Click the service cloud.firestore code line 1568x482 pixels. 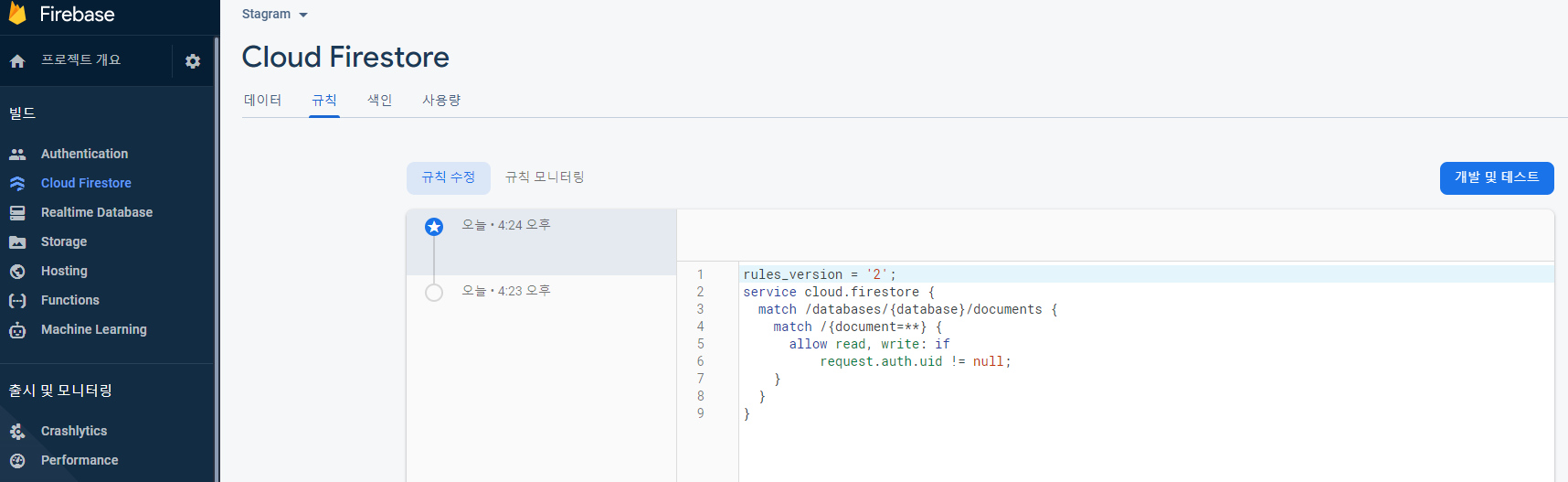click(839, 292)
